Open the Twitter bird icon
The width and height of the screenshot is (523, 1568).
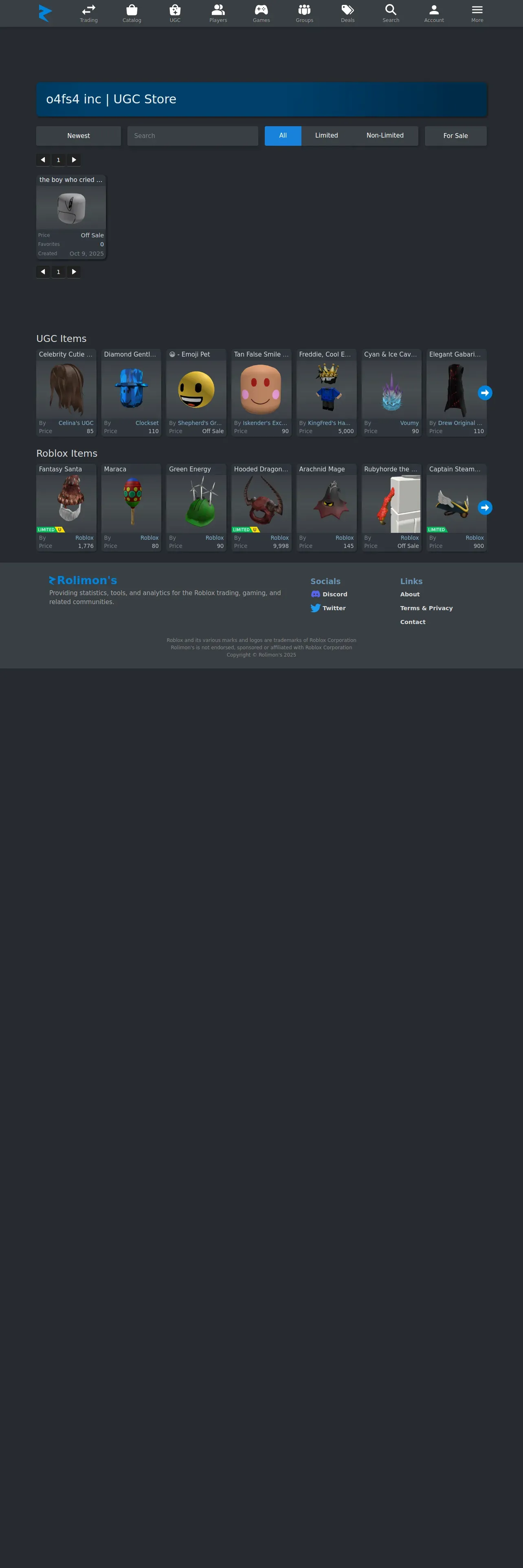[315, 608]
